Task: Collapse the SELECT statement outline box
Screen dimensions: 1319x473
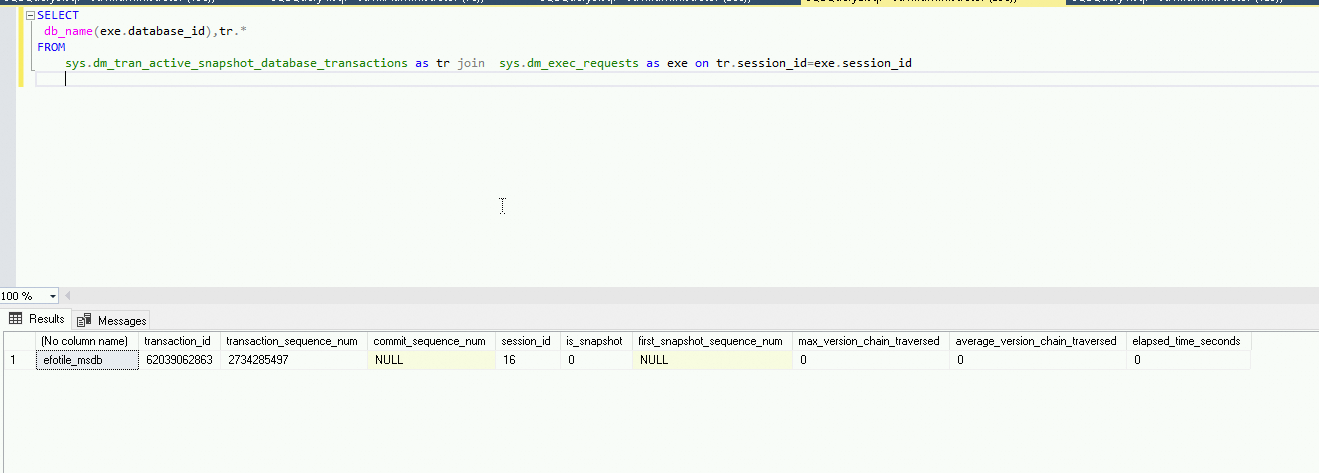Action: tap(30, 16)
